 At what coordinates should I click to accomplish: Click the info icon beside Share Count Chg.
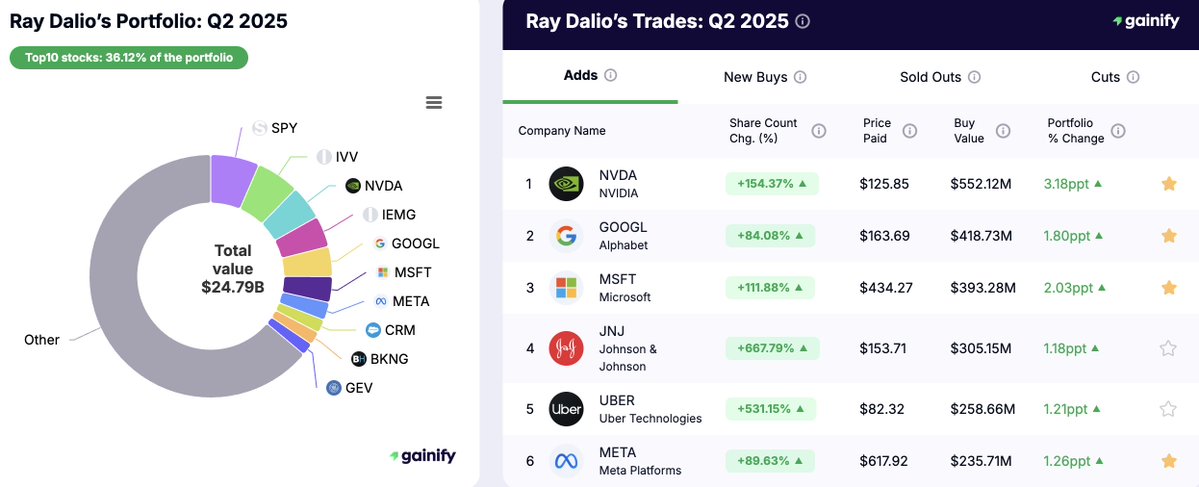click(818, 131)
